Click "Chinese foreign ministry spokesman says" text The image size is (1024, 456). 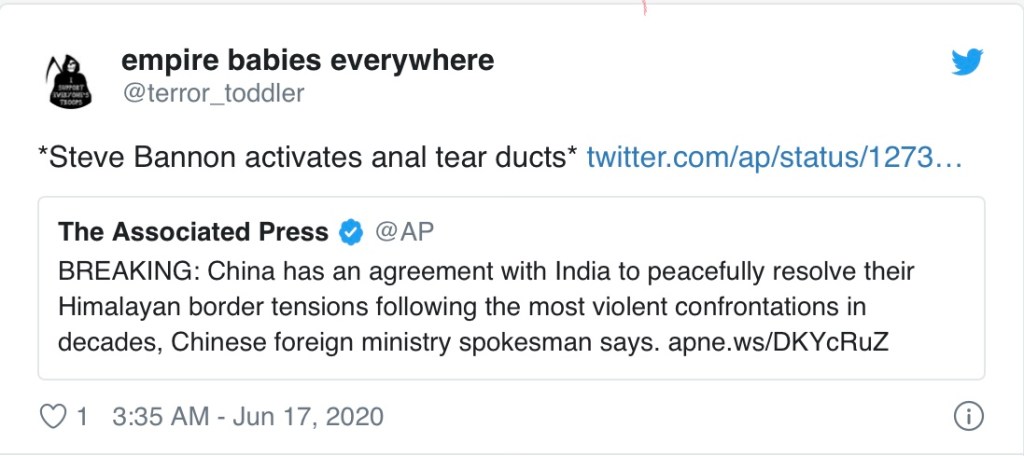(404, 340)
